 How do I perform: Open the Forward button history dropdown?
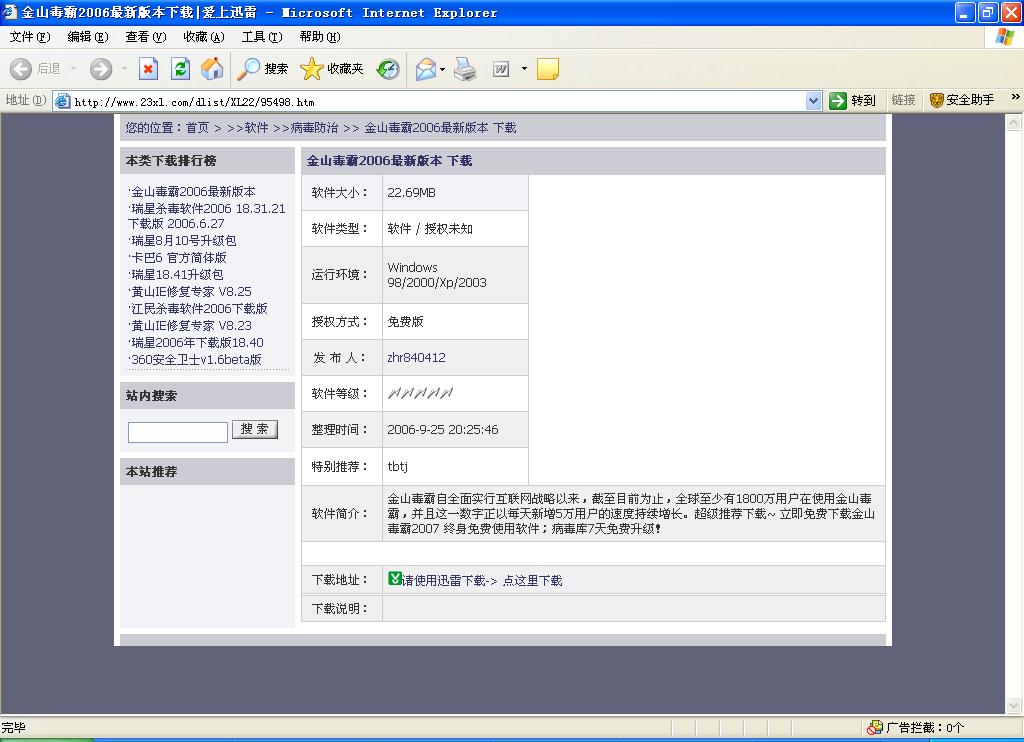tap(124, 69)
